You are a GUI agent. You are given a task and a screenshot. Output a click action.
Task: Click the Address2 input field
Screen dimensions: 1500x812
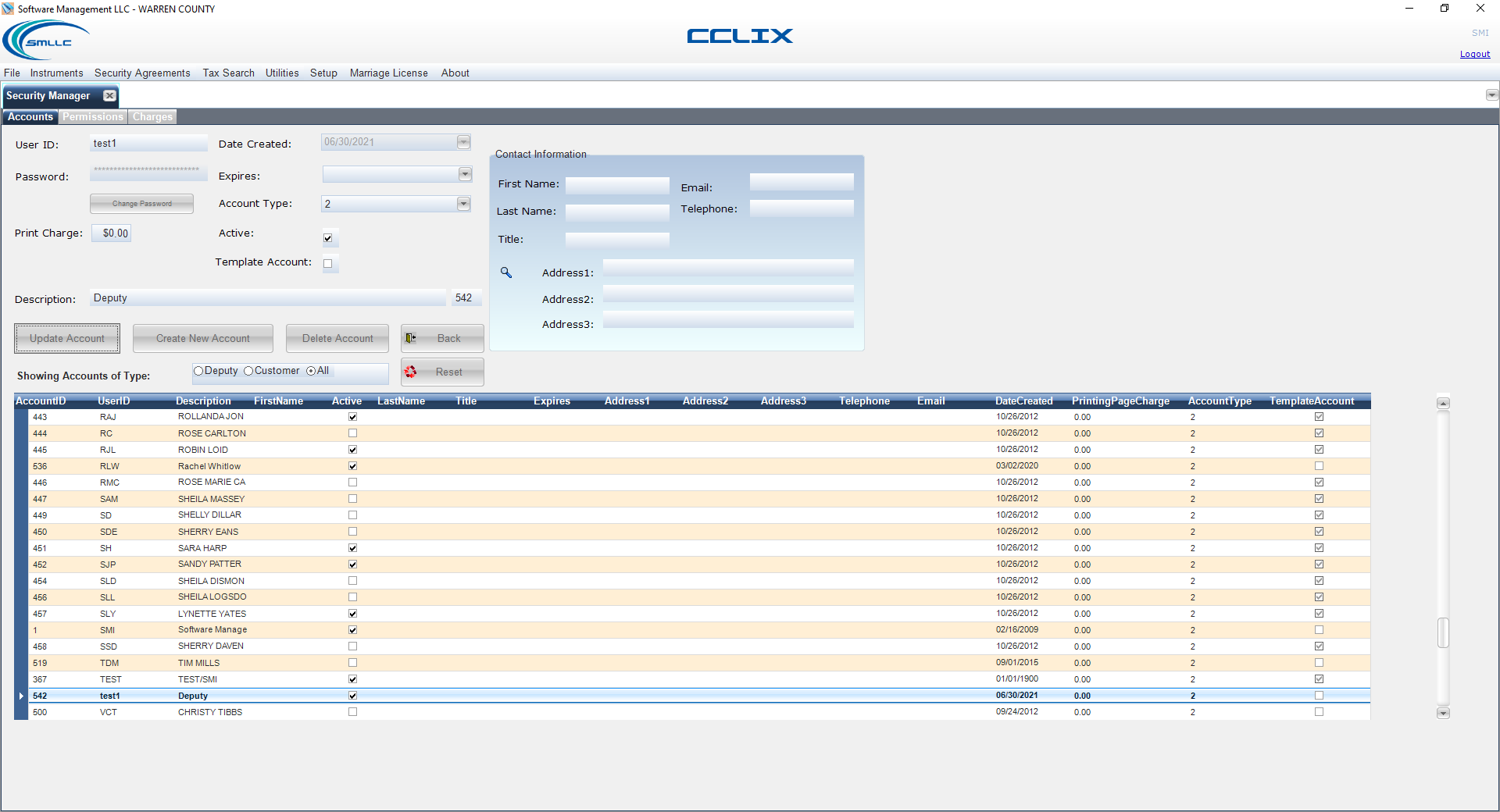[728, 294]
